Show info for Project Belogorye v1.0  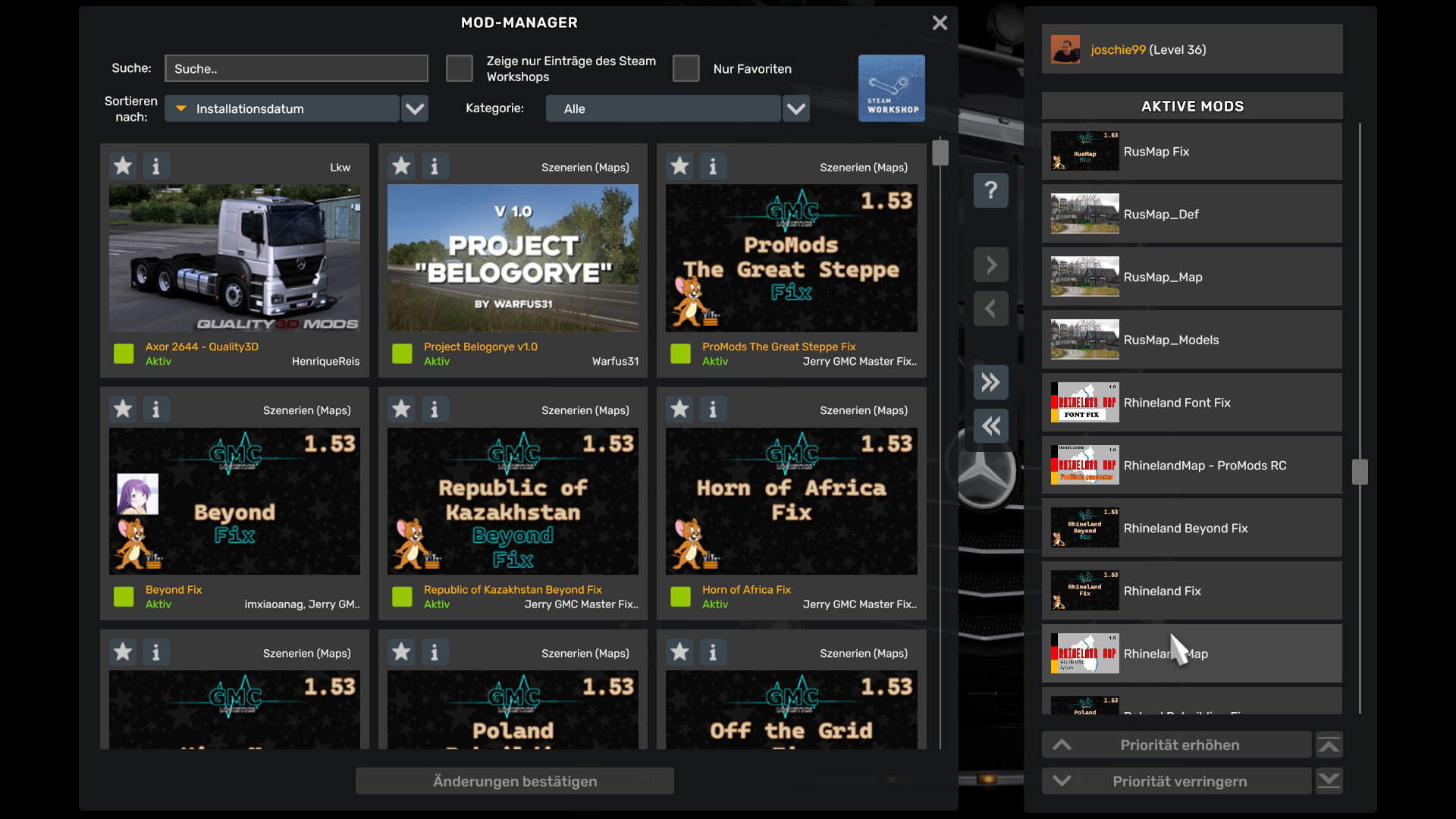[435, 166]
